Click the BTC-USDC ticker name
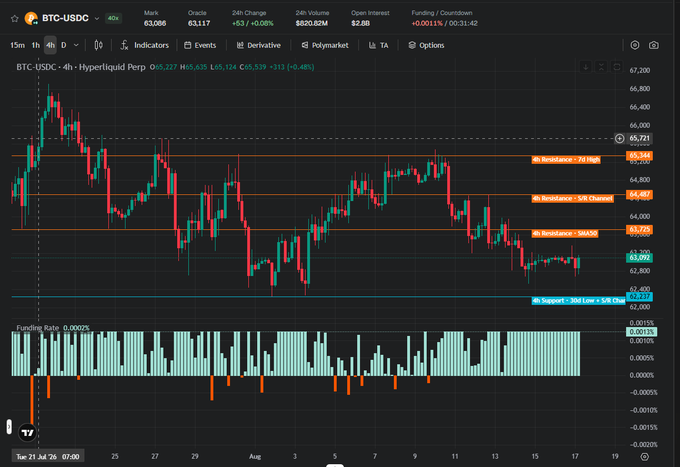This screenshot has height=467, width=680. pyautogui.click(x=65, y=18)
